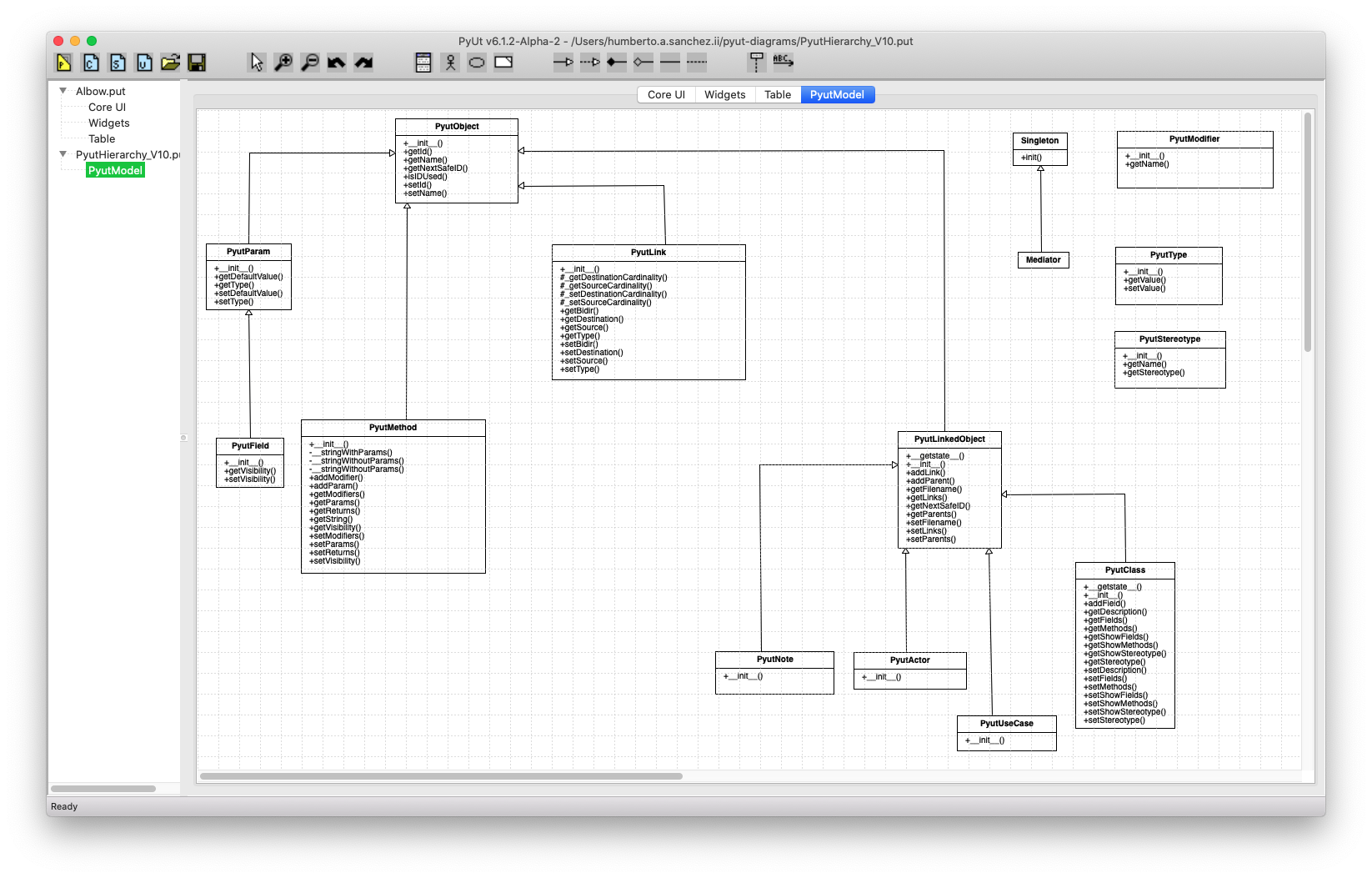Select the new class tool

423,63
